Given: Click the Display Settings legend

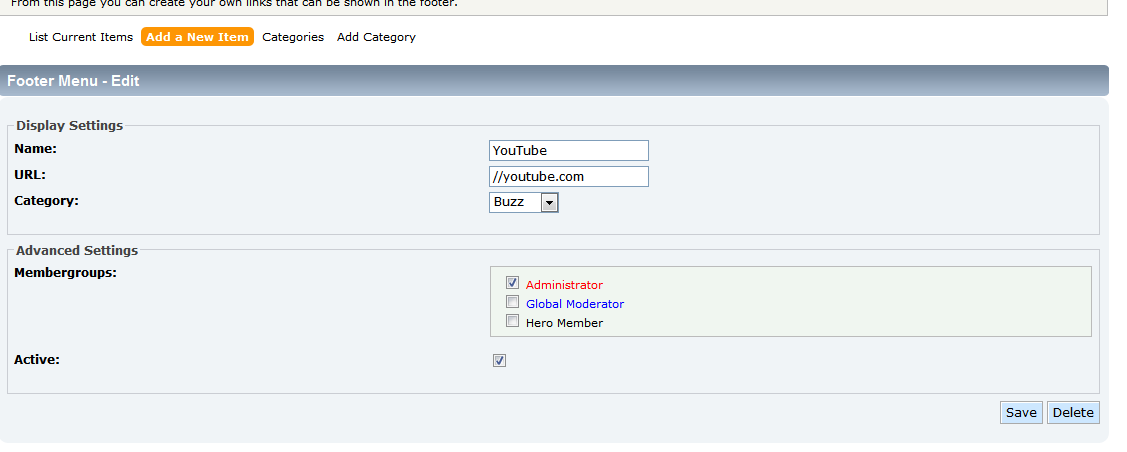Looking at the screenshot, I should tap(70, 126).
